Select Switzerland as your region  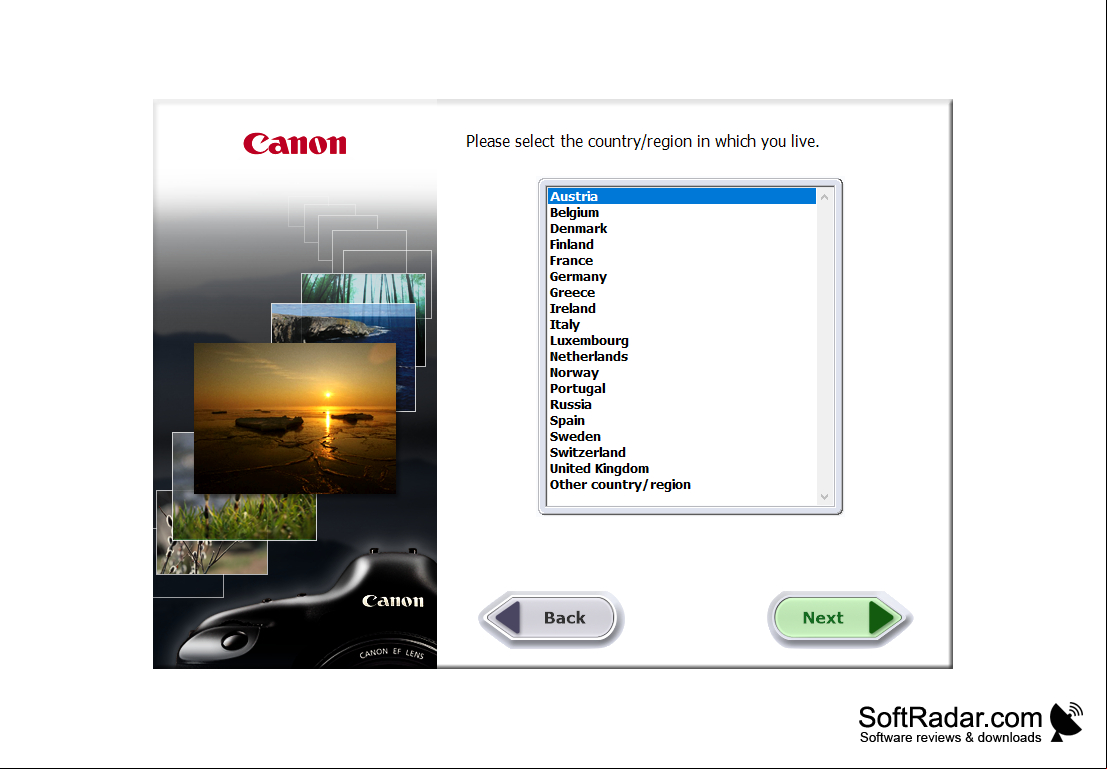coord(681,453)
